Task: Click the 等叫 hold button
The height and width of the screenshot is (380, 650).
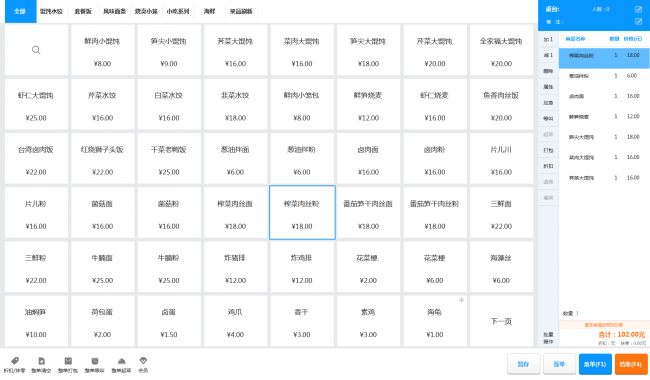Action: 548,119
